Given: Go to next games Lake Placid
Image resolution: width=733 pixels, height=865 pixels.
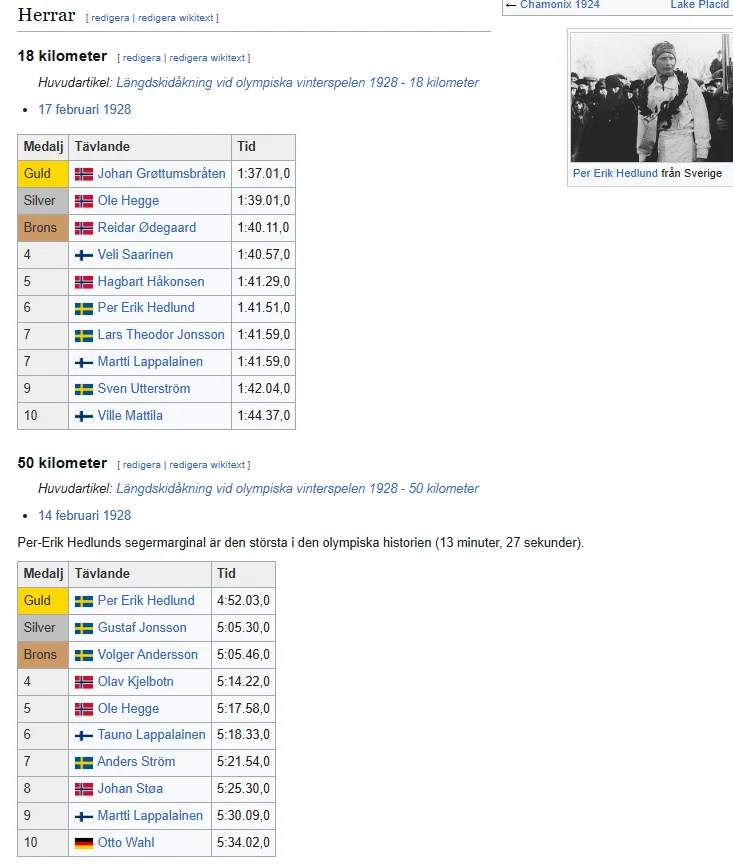Looking at the screenshot, I should pos(699,5).
